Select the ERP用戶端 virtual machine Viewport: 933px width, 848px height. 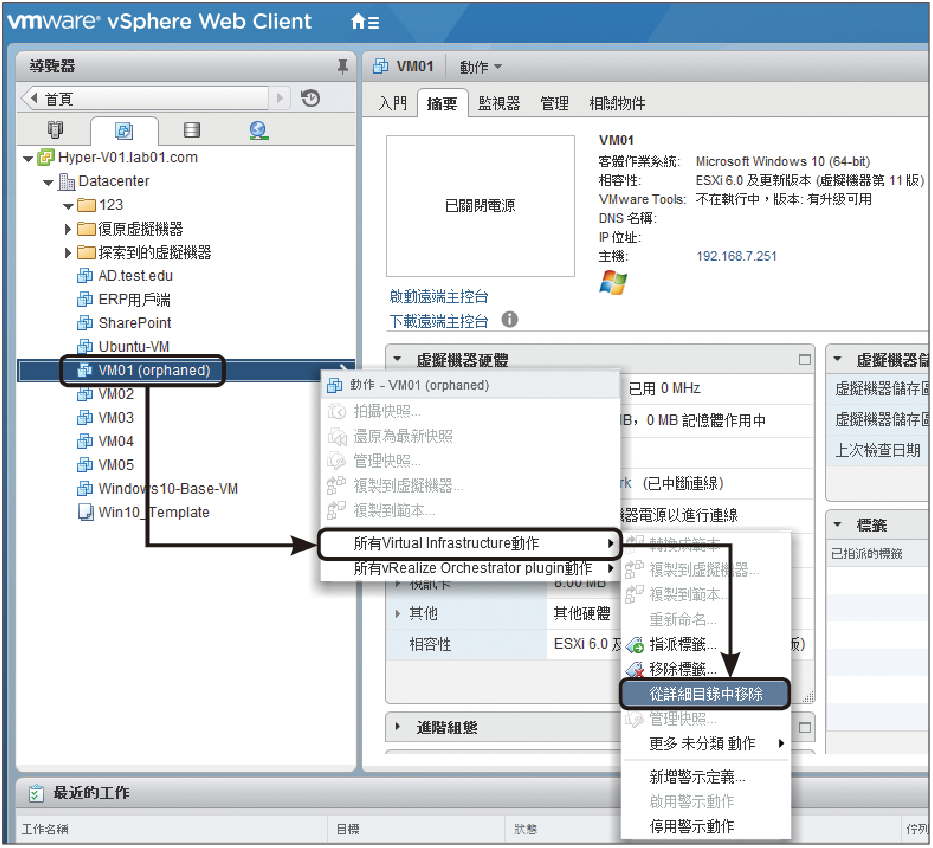coord(134,299)
